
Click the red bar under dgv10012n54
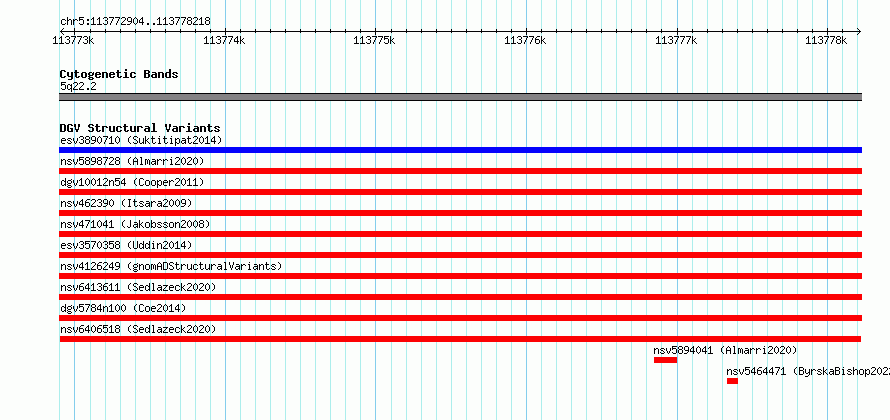460,192
